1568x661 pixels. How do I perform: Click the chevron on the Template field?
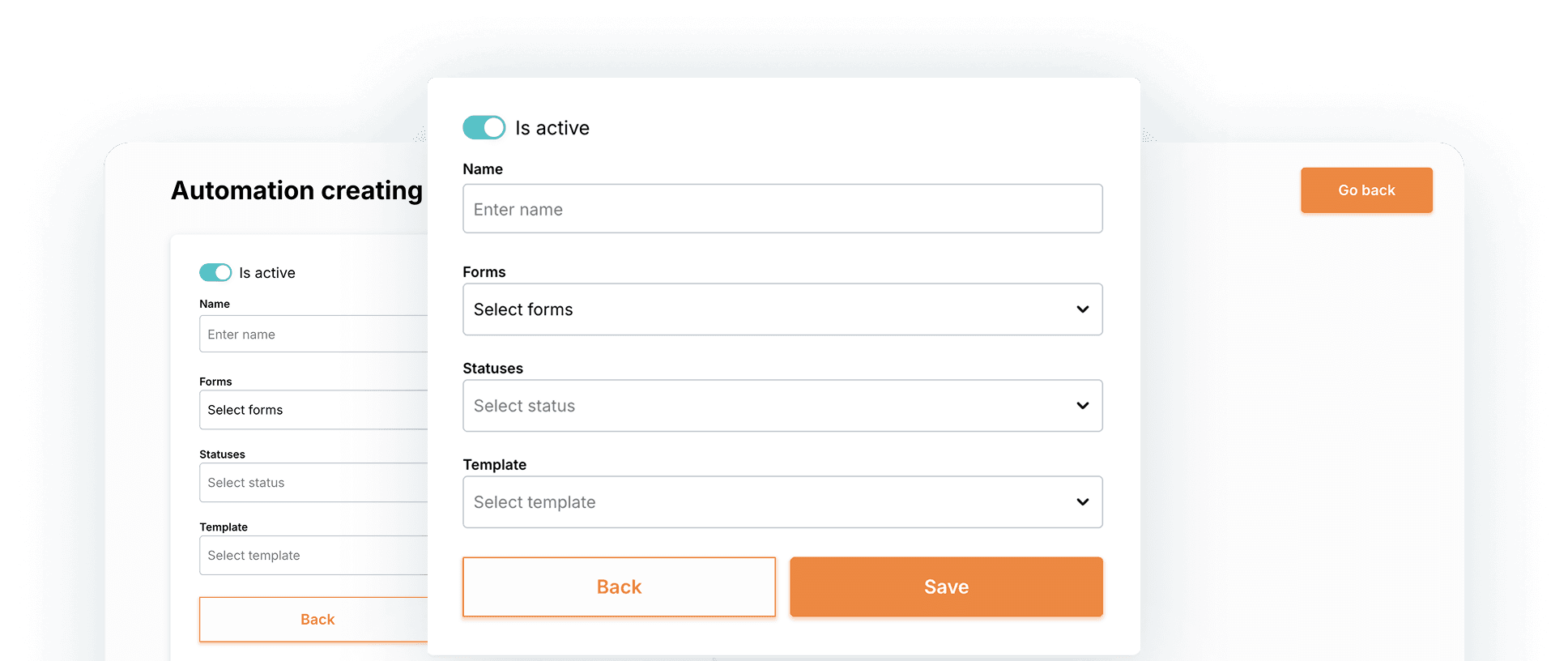1082,501
